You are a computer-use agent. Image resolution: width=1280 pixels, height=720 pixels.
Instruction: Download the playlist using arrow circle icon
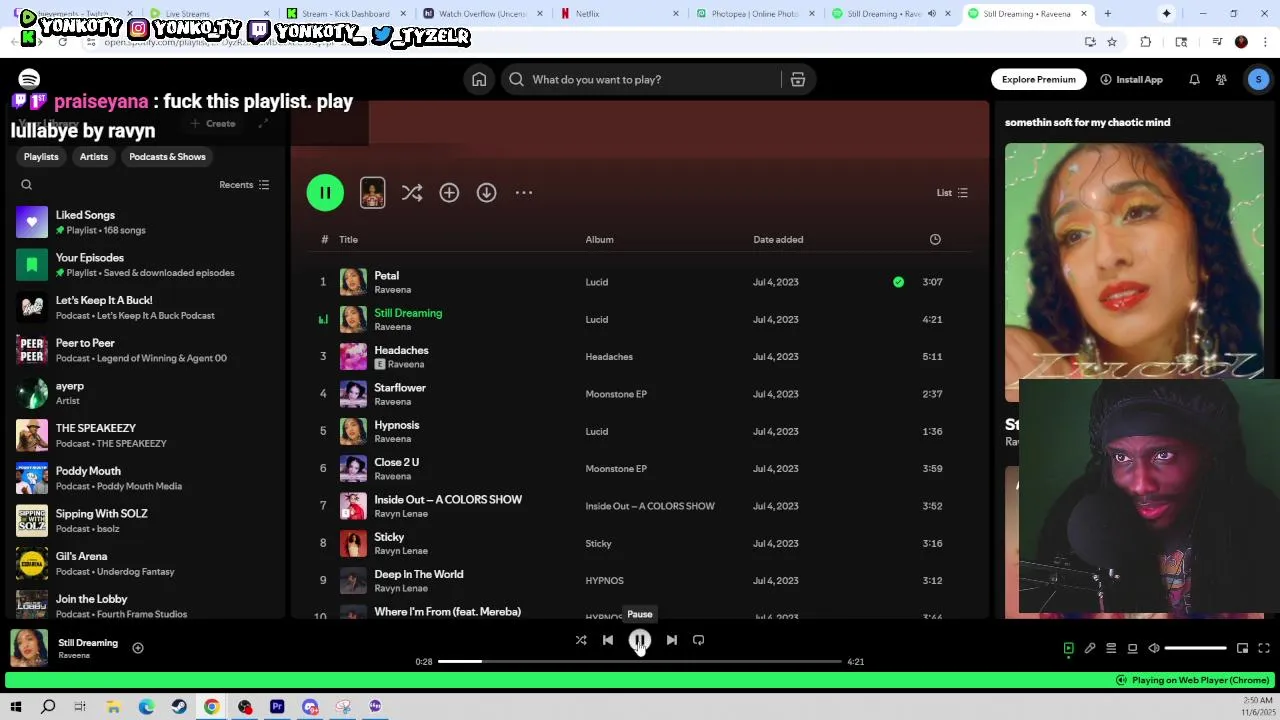coord(486,193)
